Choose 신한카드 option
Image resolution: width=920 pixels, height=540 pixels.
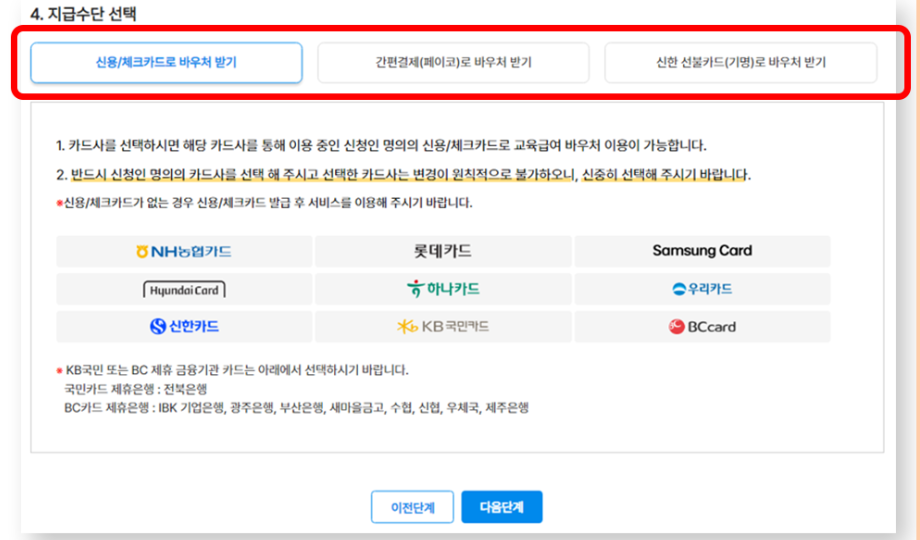point(184,326)
